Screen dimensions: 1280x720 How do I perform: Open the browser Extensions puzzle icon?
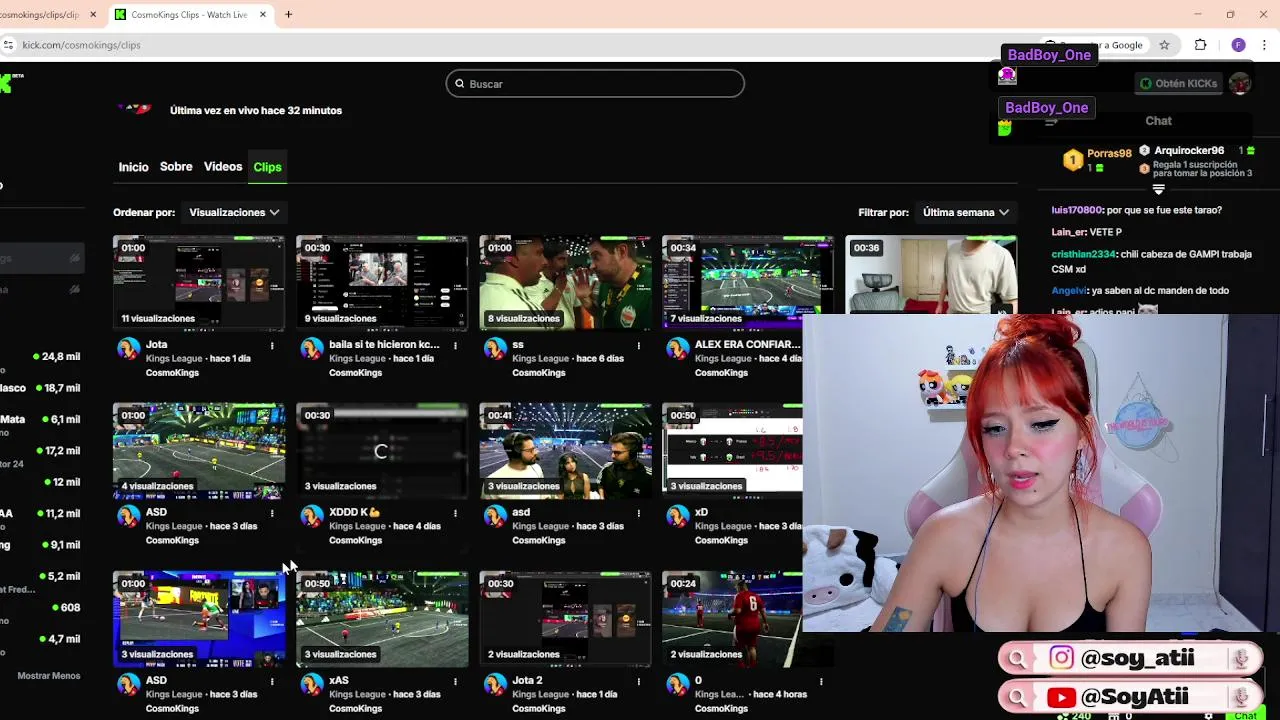click(1200, 45)
